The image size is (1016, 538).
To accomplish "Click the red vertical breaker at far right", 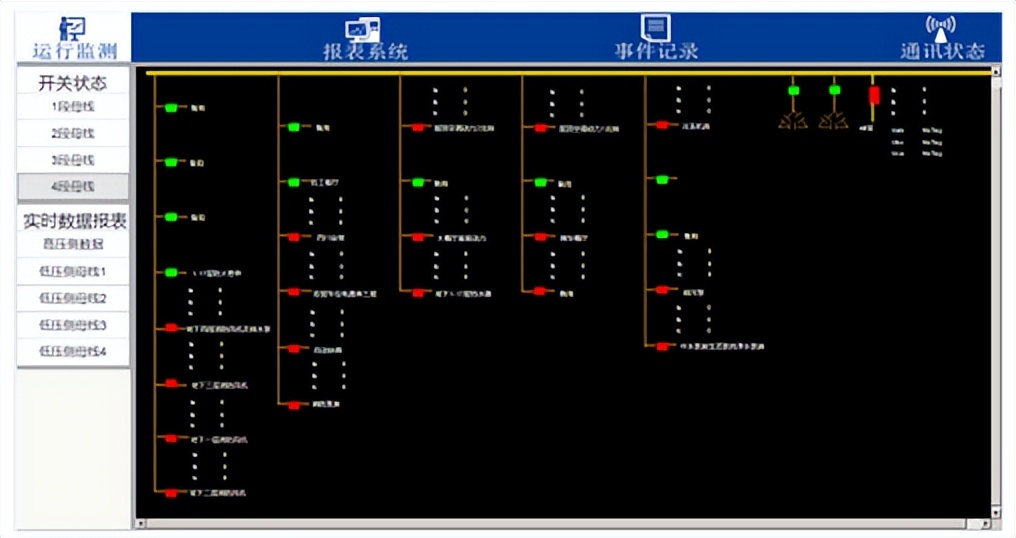I will click(874, 95).
